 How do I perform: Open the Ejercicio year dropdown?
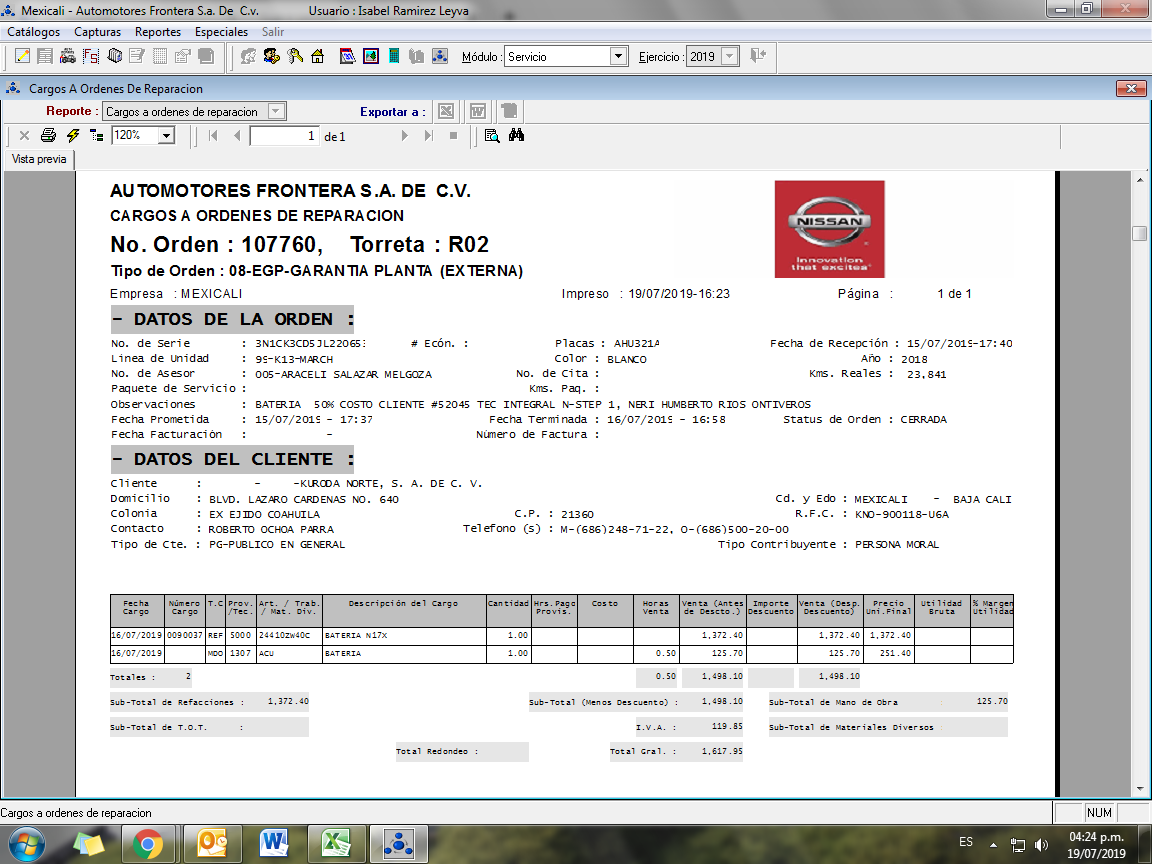730,57
